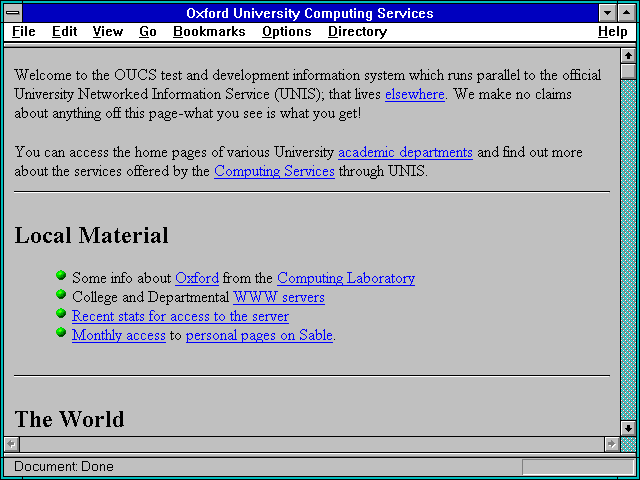Open 'Recent stats for access to the server'
640x480 pixels.
[180, 316]
